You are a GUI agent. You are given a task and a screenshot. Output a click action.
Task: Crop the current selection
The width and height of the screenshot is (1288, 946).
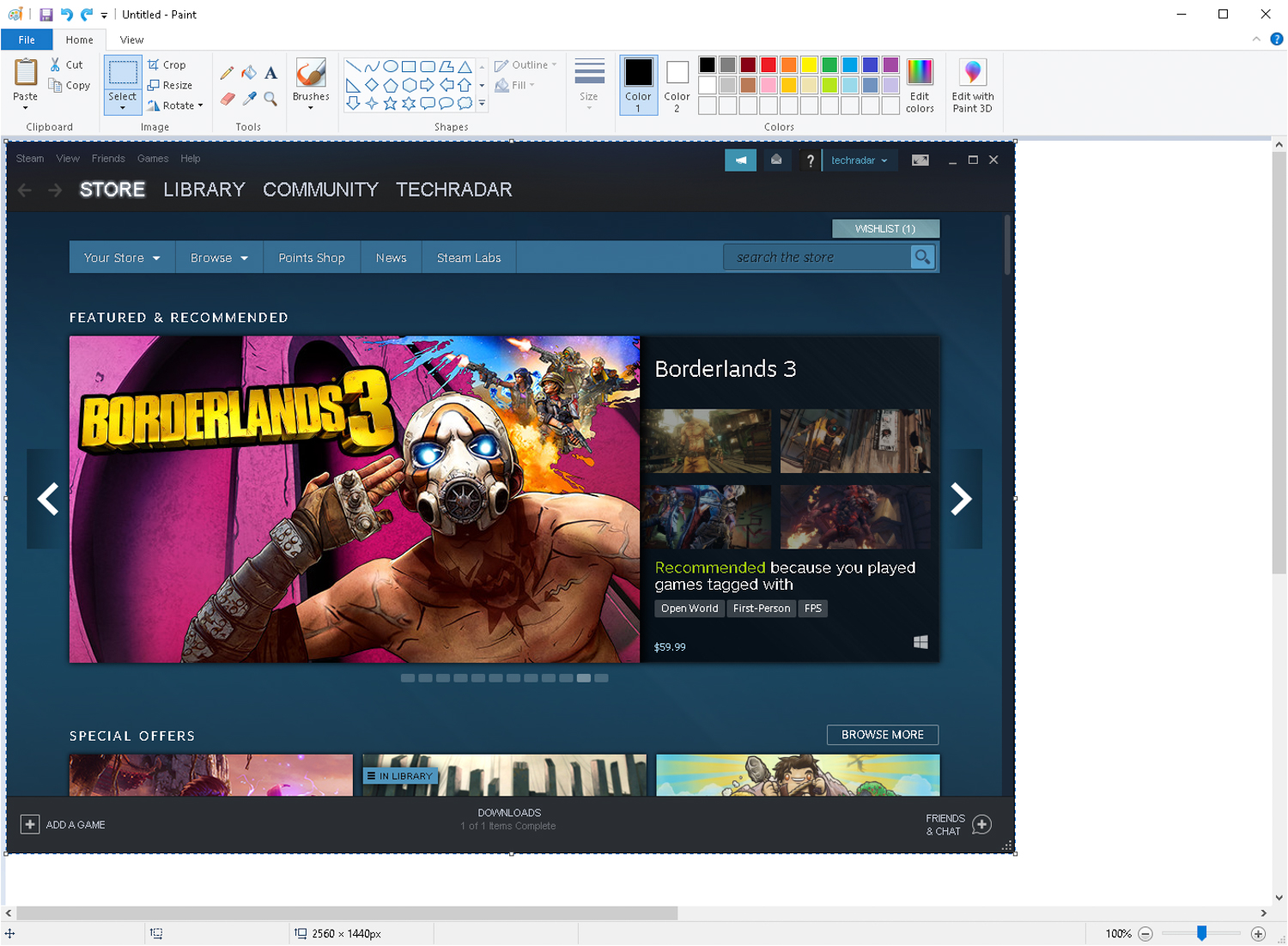[167, 64]
